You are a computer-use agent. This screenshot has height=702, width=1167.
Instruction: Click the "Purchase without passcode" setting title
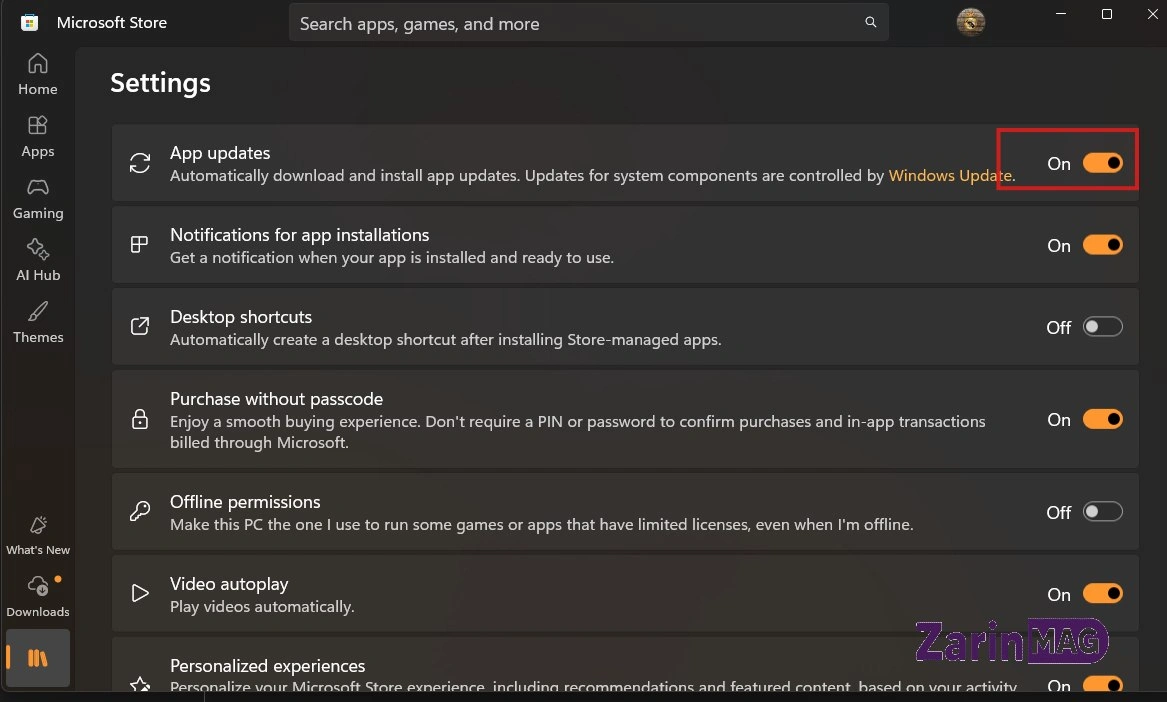click(276, 398)
